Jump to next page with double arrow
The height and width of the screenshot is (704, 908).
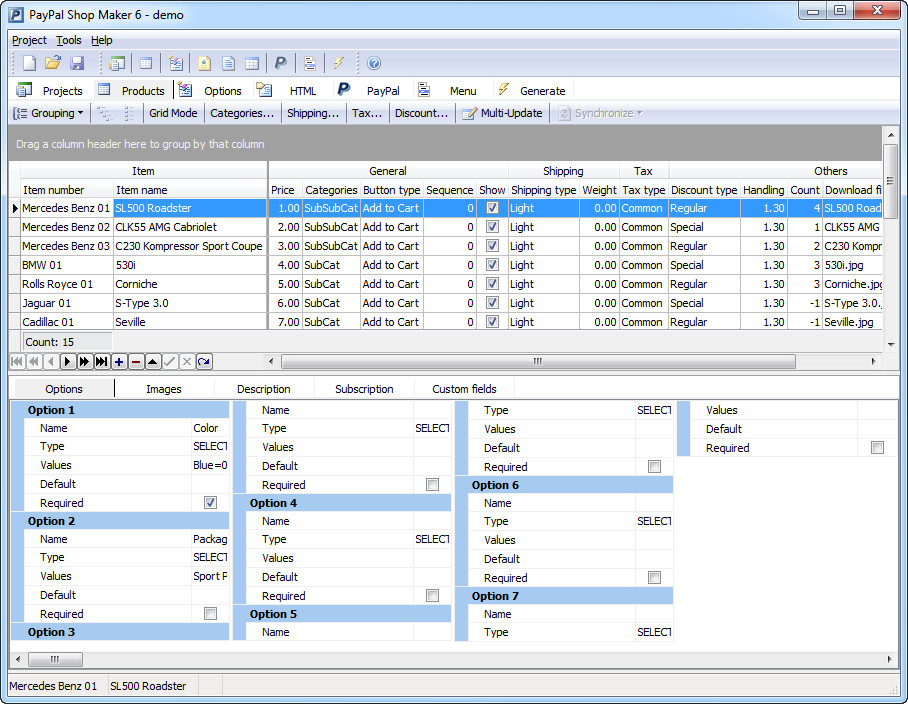[85, 362]
